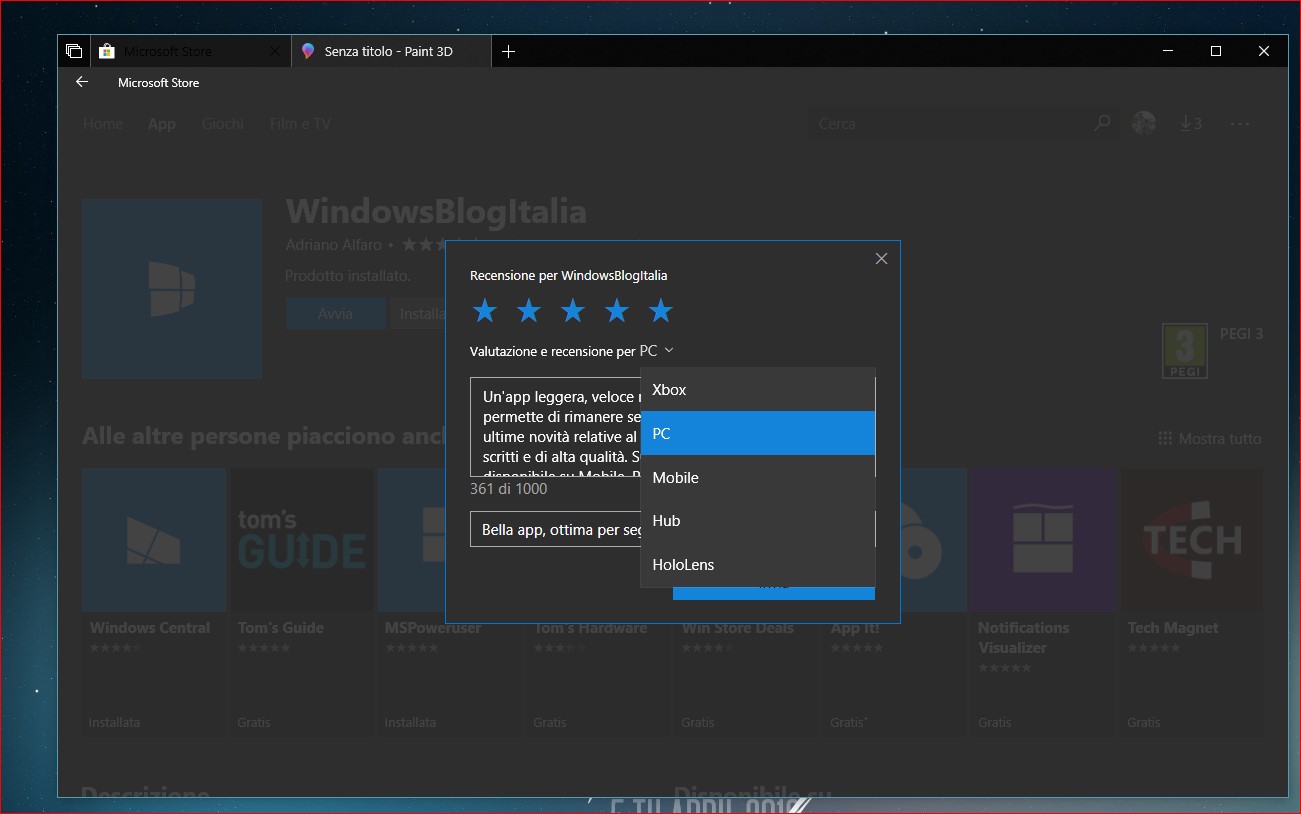Click the App It! app title
This screenshot has height=814, width=1301.
tap(855, 628)
